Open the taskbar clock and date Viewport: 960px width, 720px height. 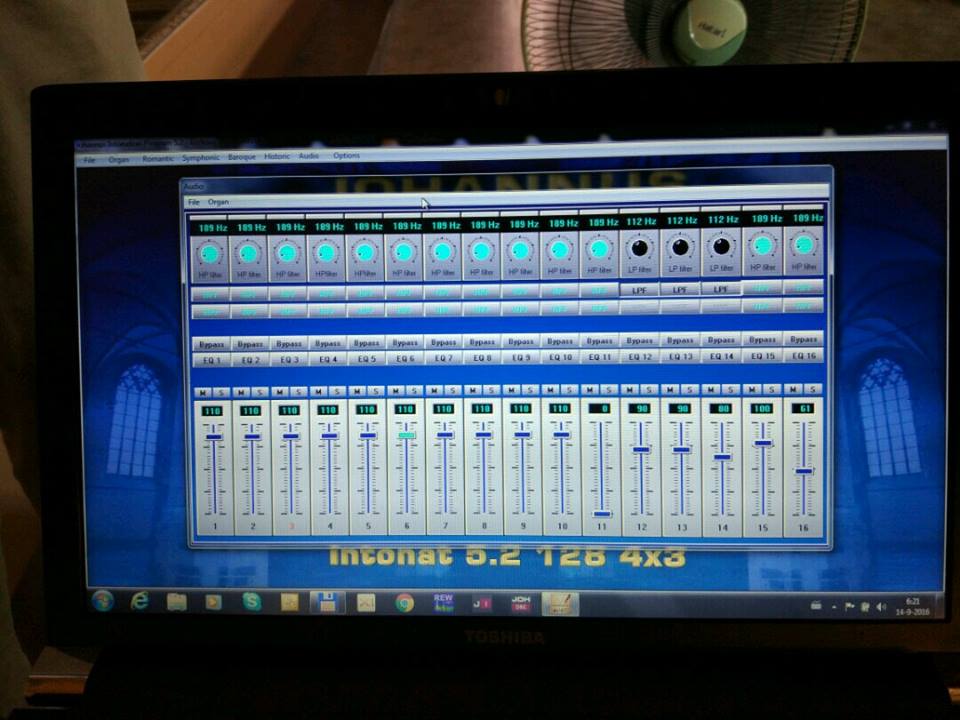913,607
